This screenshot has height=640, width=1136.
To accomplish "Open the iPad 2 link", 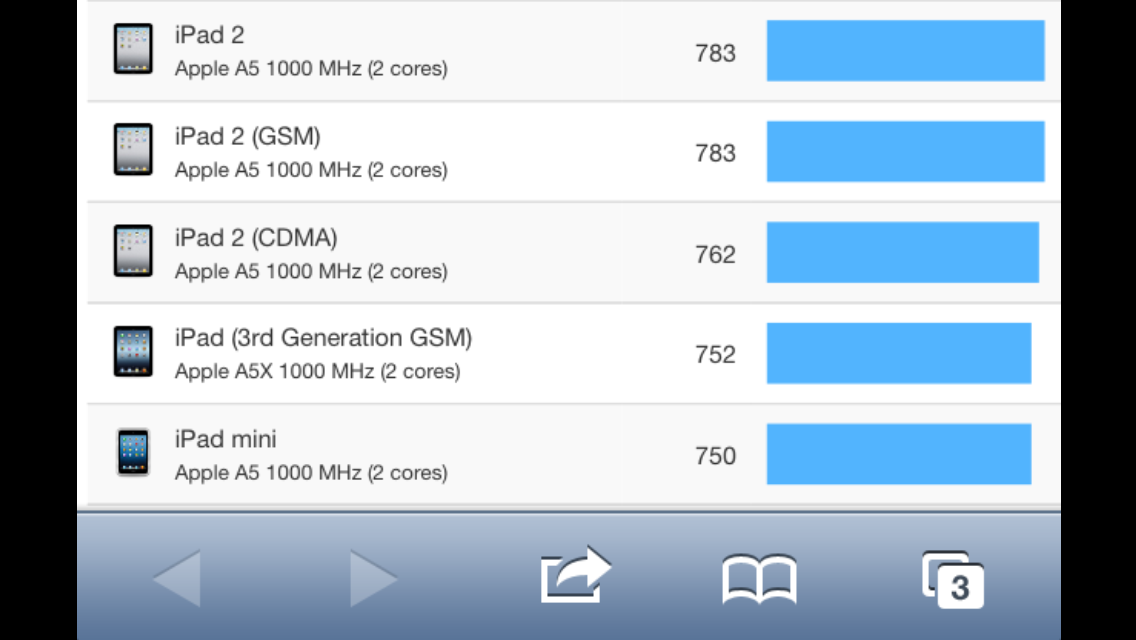I will (x=209, y=35).
